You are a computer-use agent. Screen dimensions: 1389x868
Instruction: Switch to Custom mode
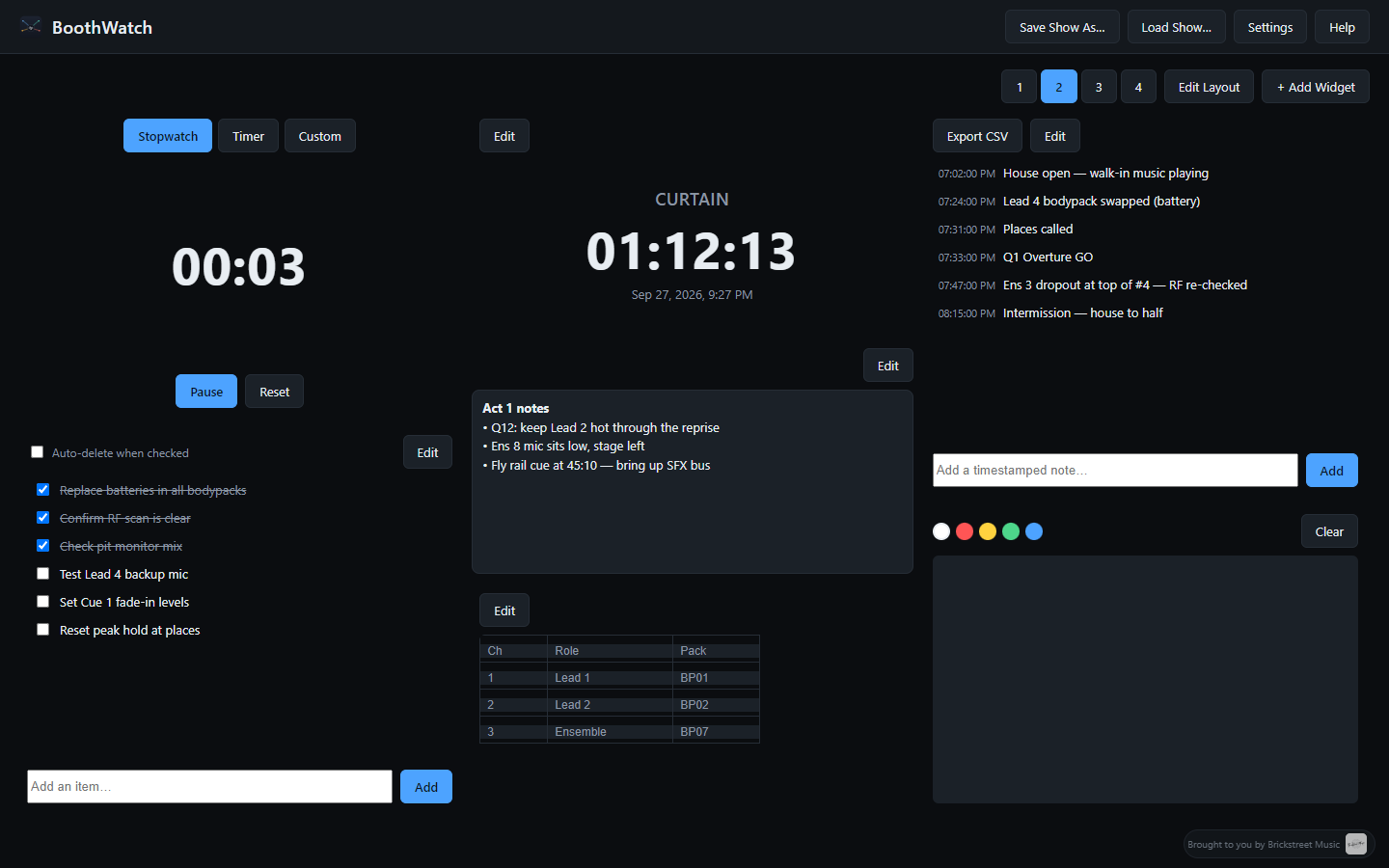319,136
